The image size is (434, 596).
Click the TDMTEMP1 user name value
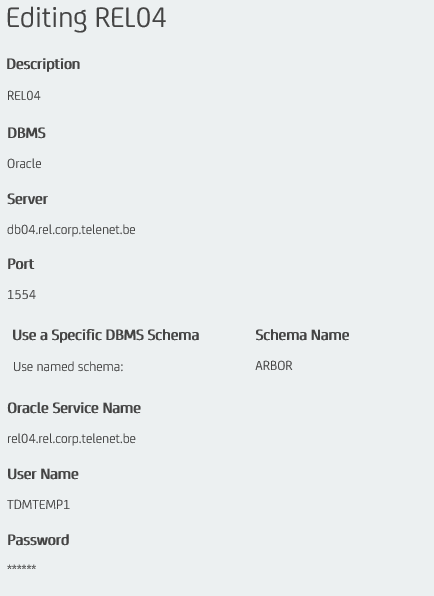[x=38, y=505]
